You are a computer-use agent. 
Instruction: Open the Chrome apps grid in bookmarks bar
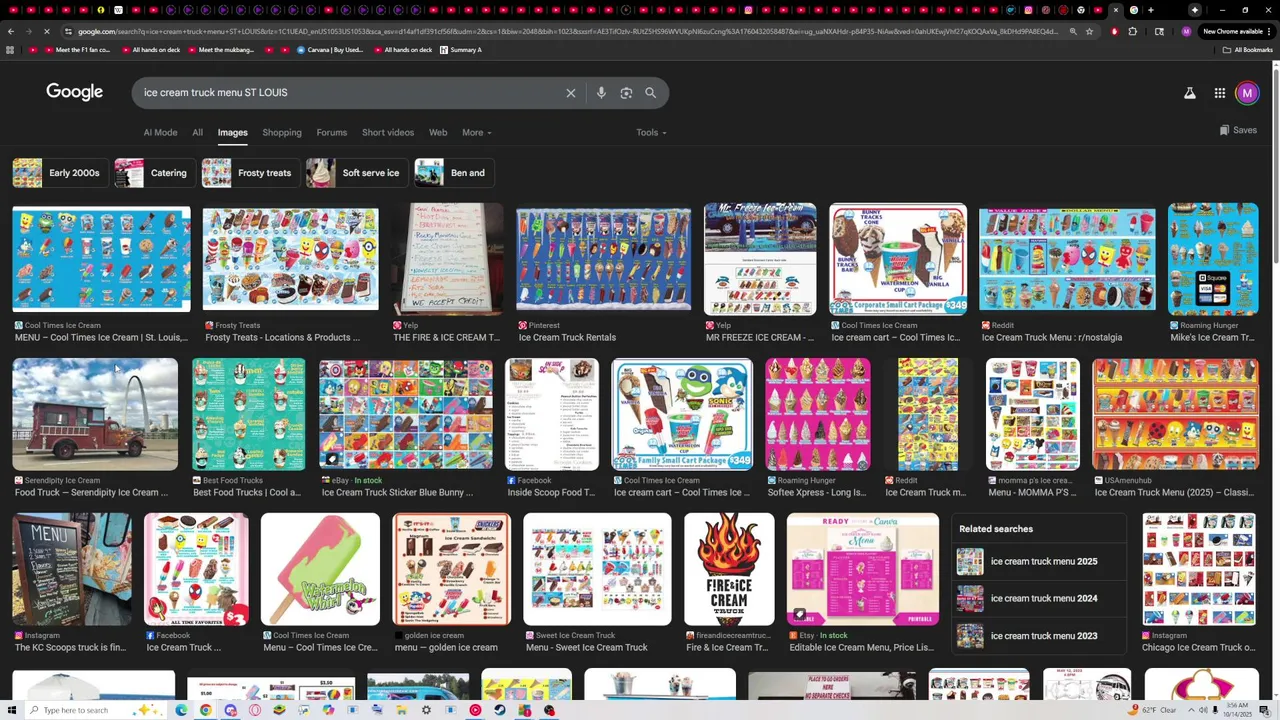point(10,50)
